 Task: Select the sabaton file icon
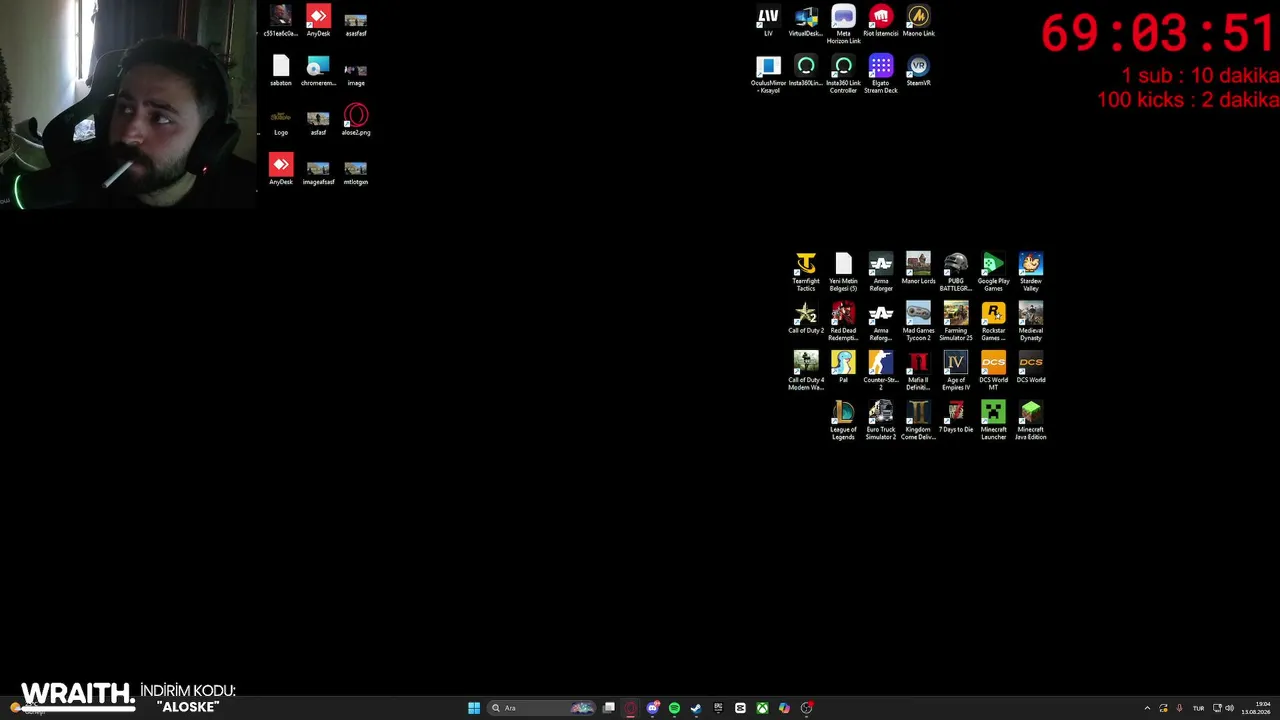[x=281, y=71]
